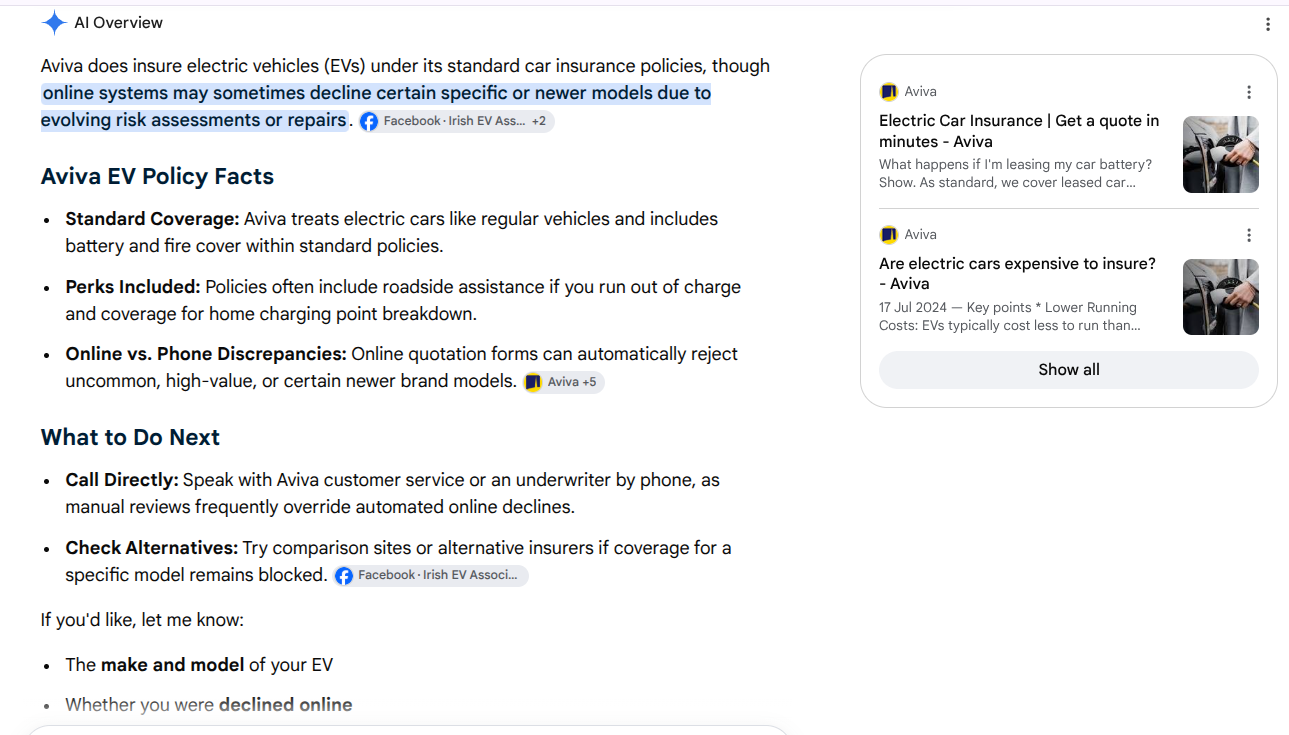Open Facebook Irish EV Association source near bottom
Screen dimensions: 1289x735
pos(431,576)
